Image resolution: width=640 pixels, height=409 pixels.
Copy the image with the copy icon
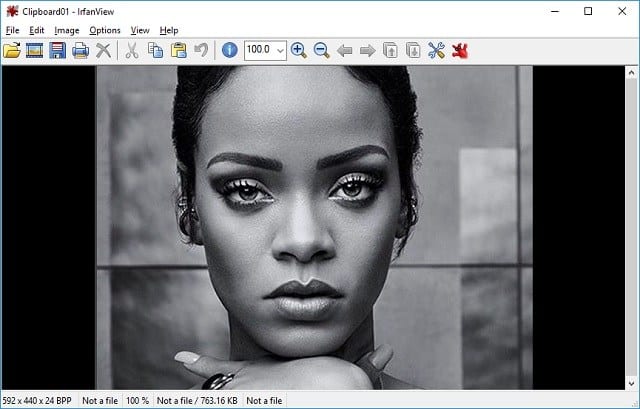pyautogui.click(x=155, y=50)
